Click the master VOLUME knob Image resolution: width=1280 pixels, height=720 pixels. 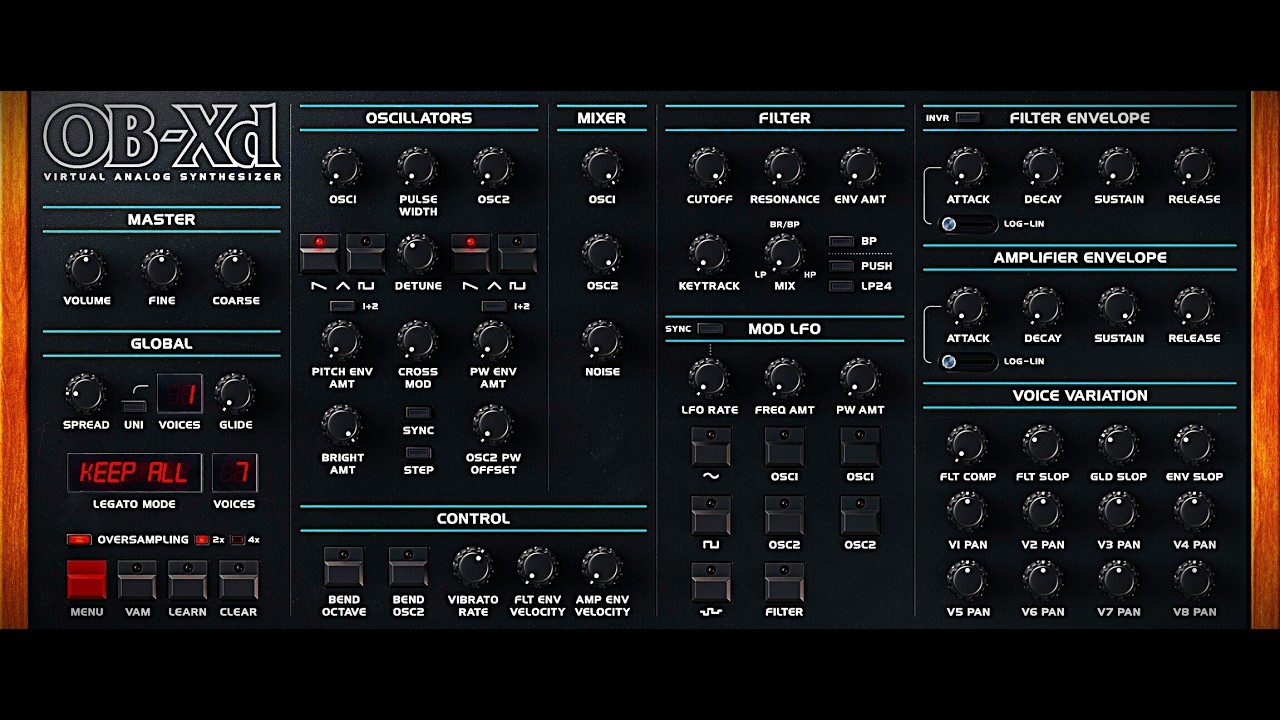(x=86, y=268)
